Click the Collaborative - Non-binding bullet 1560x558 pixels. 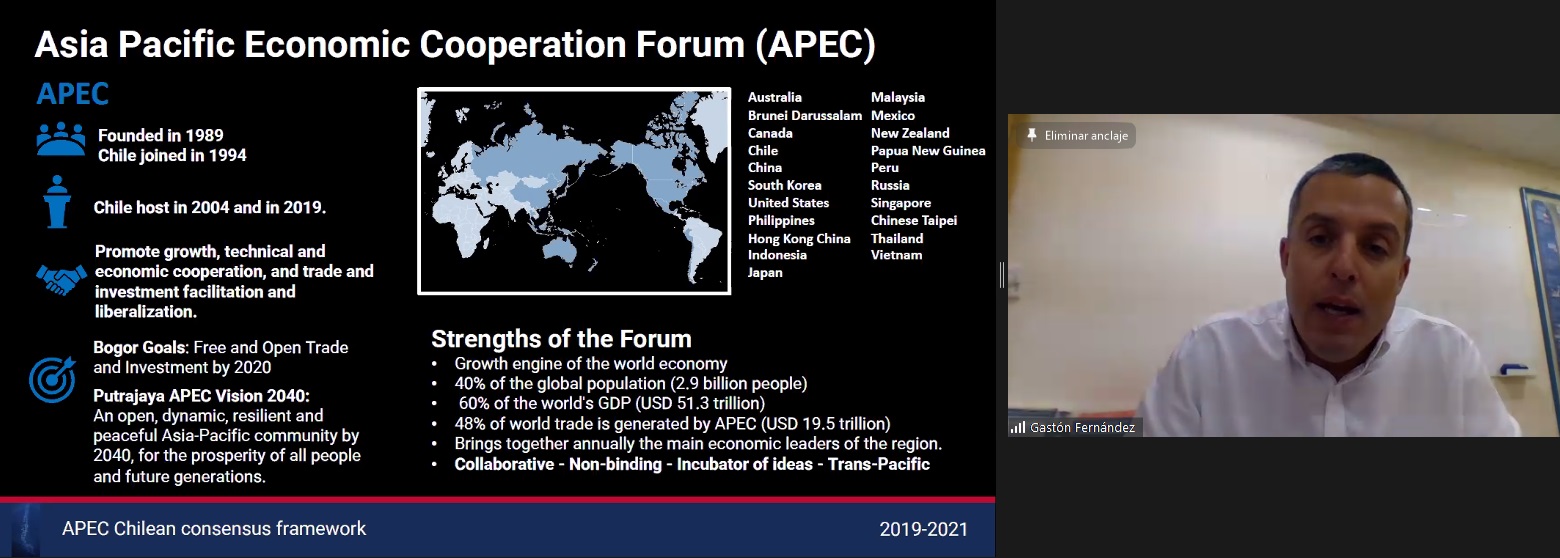pyautogui.click(x=692, y=464)
